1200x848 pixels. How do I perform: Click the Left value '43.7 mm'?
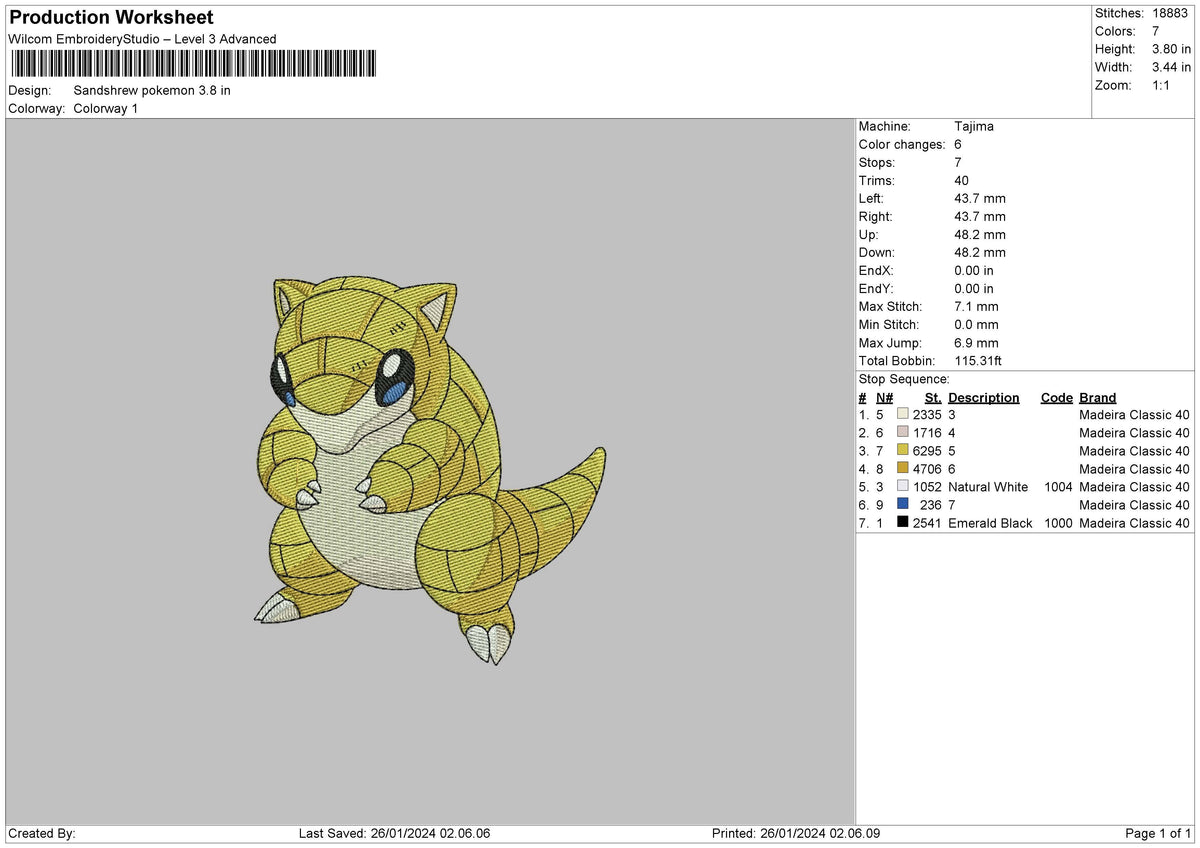[980, 199]
